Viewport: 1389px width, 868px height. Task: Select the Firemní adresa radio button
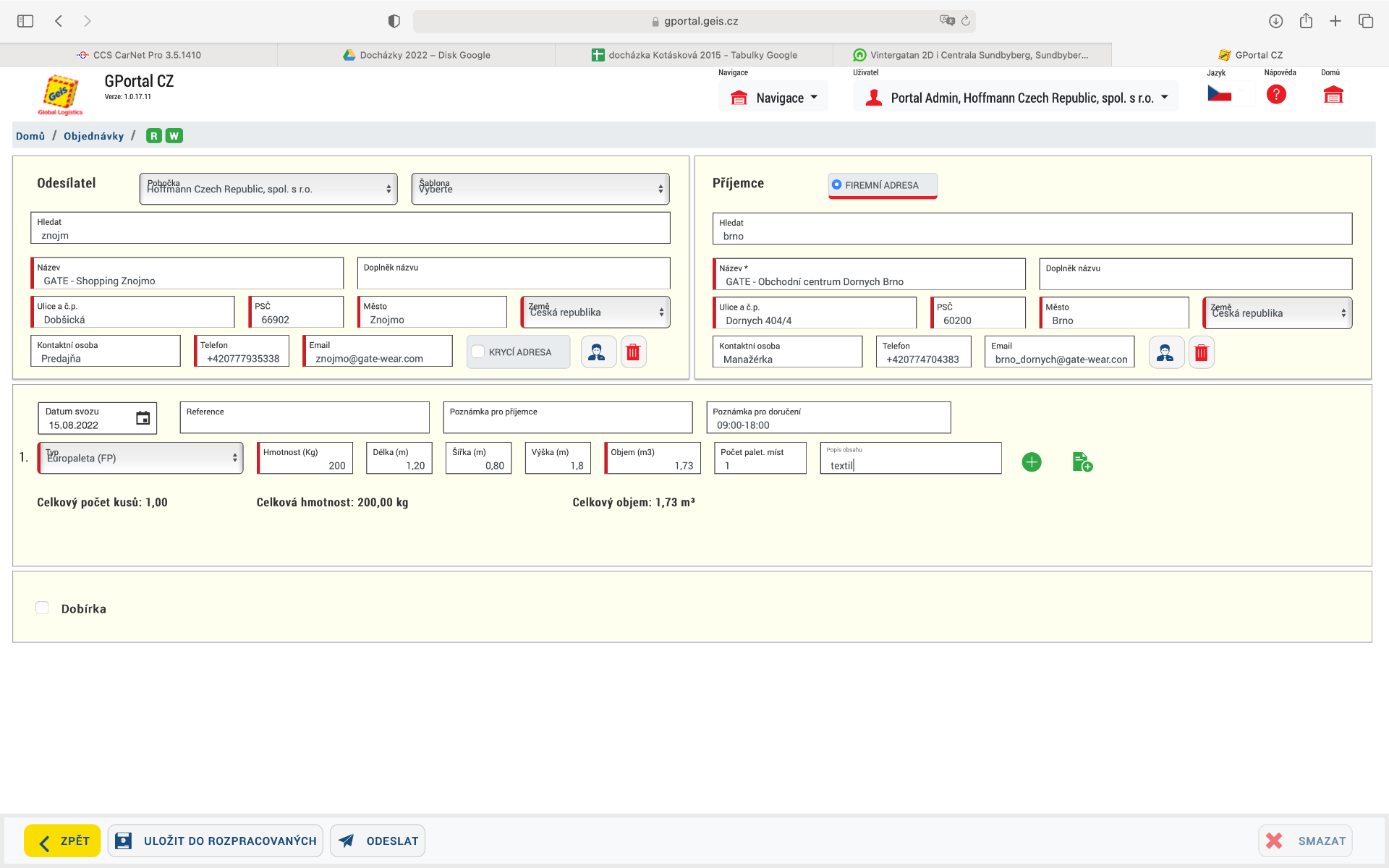[x=837, y=185]
